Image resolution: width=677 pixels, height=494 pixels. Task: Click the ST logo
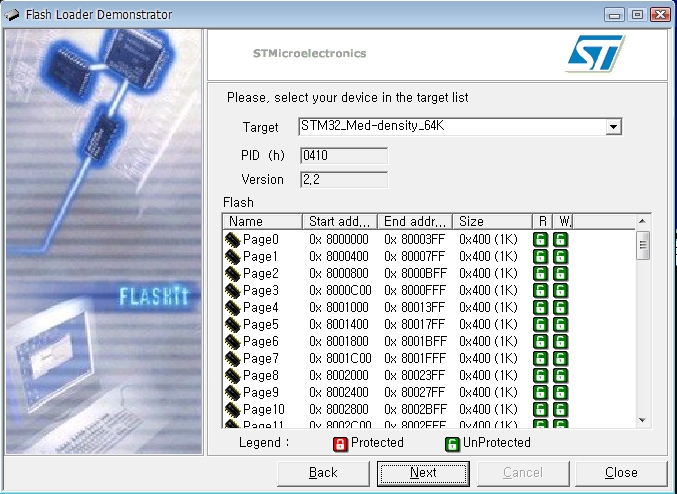point(595,53)
